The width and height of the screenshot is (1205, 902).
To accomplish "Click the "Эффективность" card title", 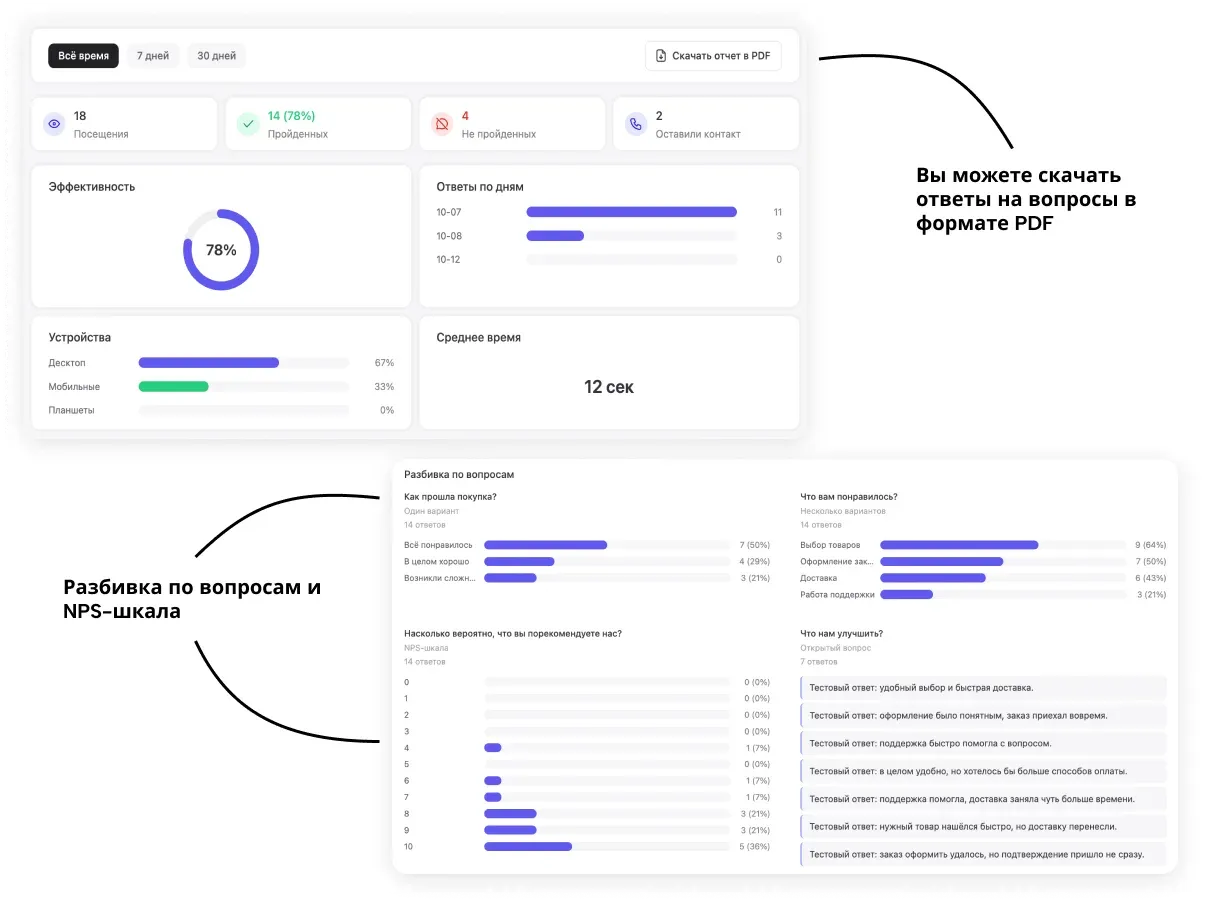I will (92, 187).
